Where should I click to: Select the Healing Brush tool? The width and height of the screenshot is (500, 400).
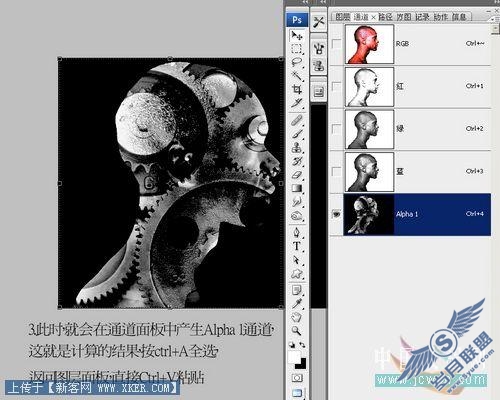pos(296,120)
